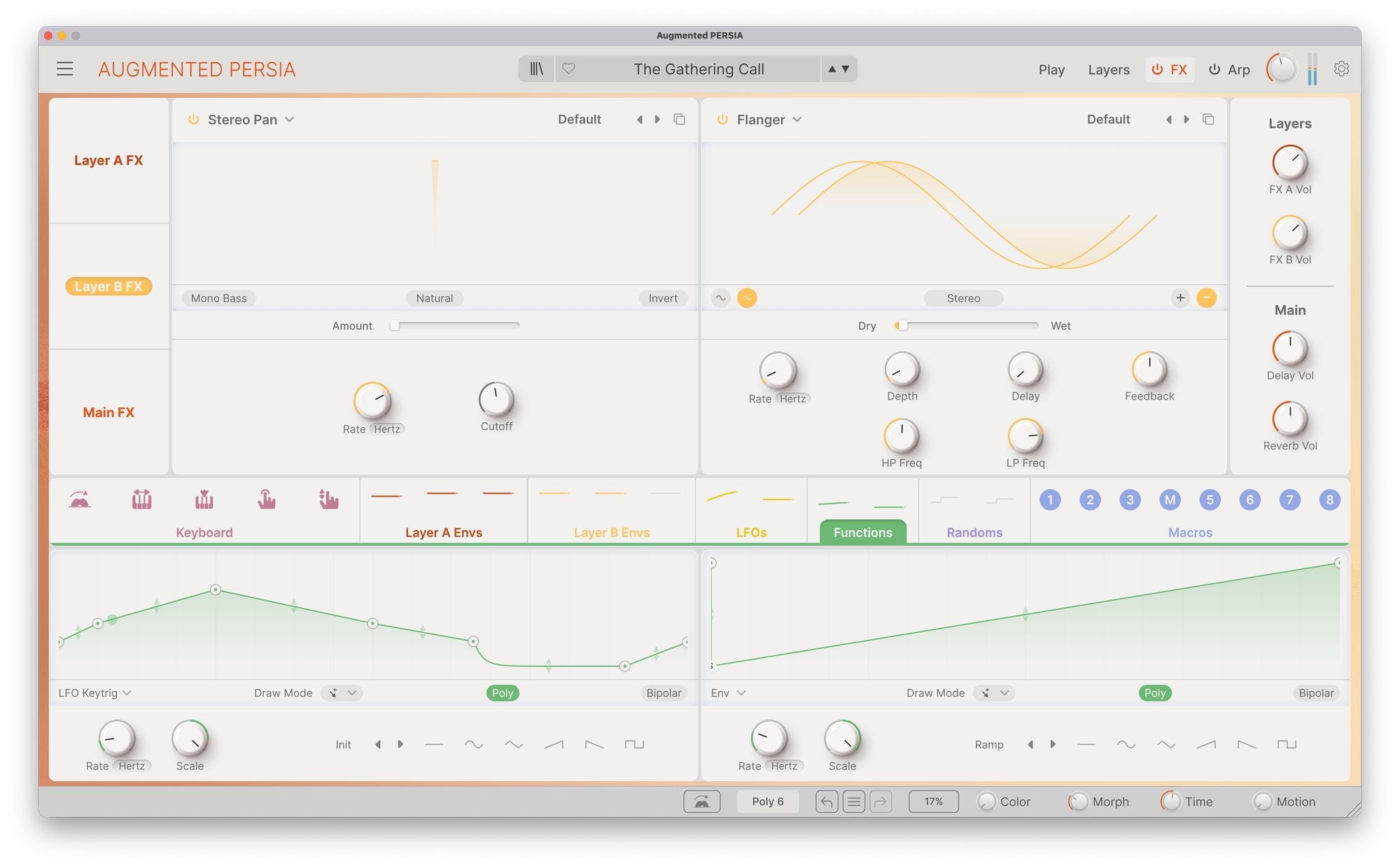The height and width of the screenshot is (868, 1400).
Task: Switch to the Randoms tab
Action: [x=974, y=532]
